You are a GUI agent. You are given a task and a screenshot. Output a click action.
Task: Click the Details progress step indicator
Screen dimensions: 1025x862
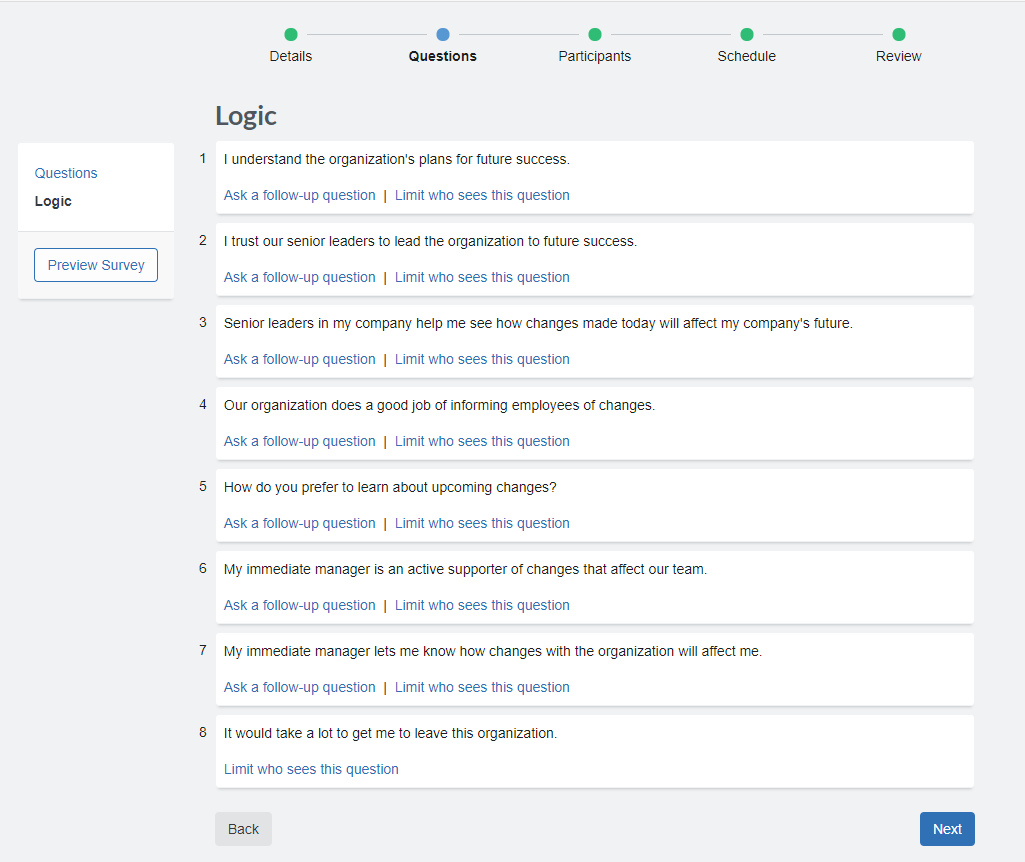point(290,33)
